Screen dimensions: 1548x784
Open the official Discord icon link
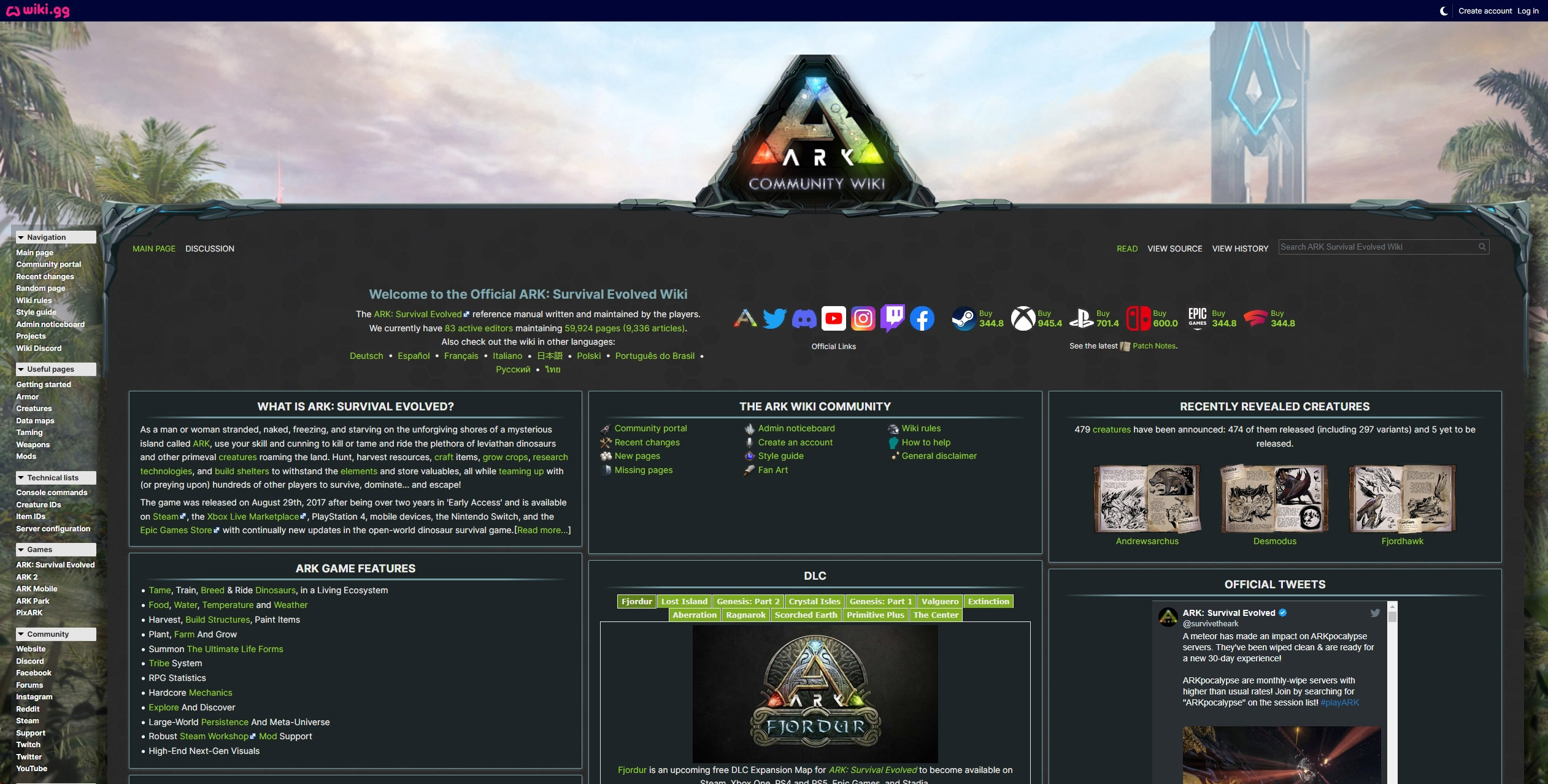[804, 318]
